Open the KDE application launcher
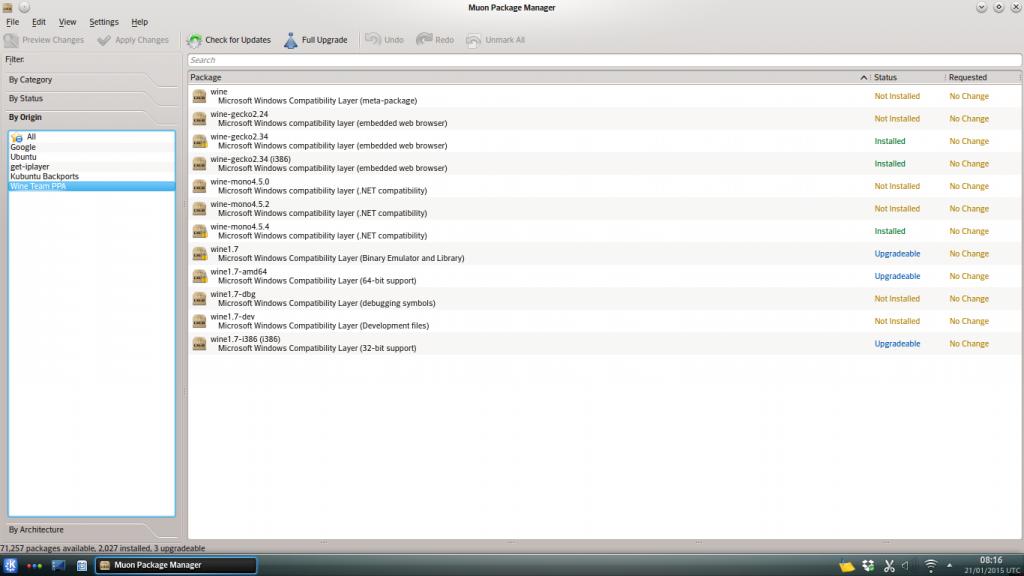 (x=10, y=565)
